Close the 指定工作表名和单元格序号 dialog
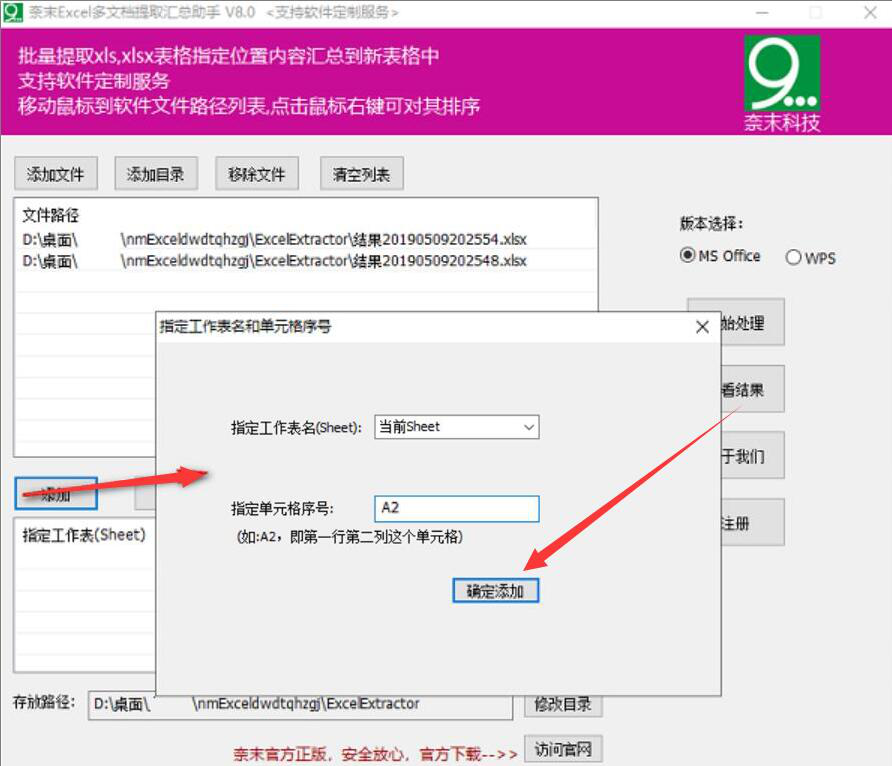Viewport: 892px width, 766px height. point(703,326)
